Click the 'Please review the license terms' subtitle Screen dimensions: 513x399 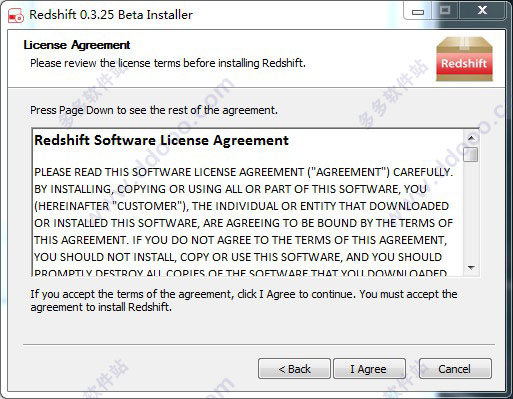click(x=168, y=63)
